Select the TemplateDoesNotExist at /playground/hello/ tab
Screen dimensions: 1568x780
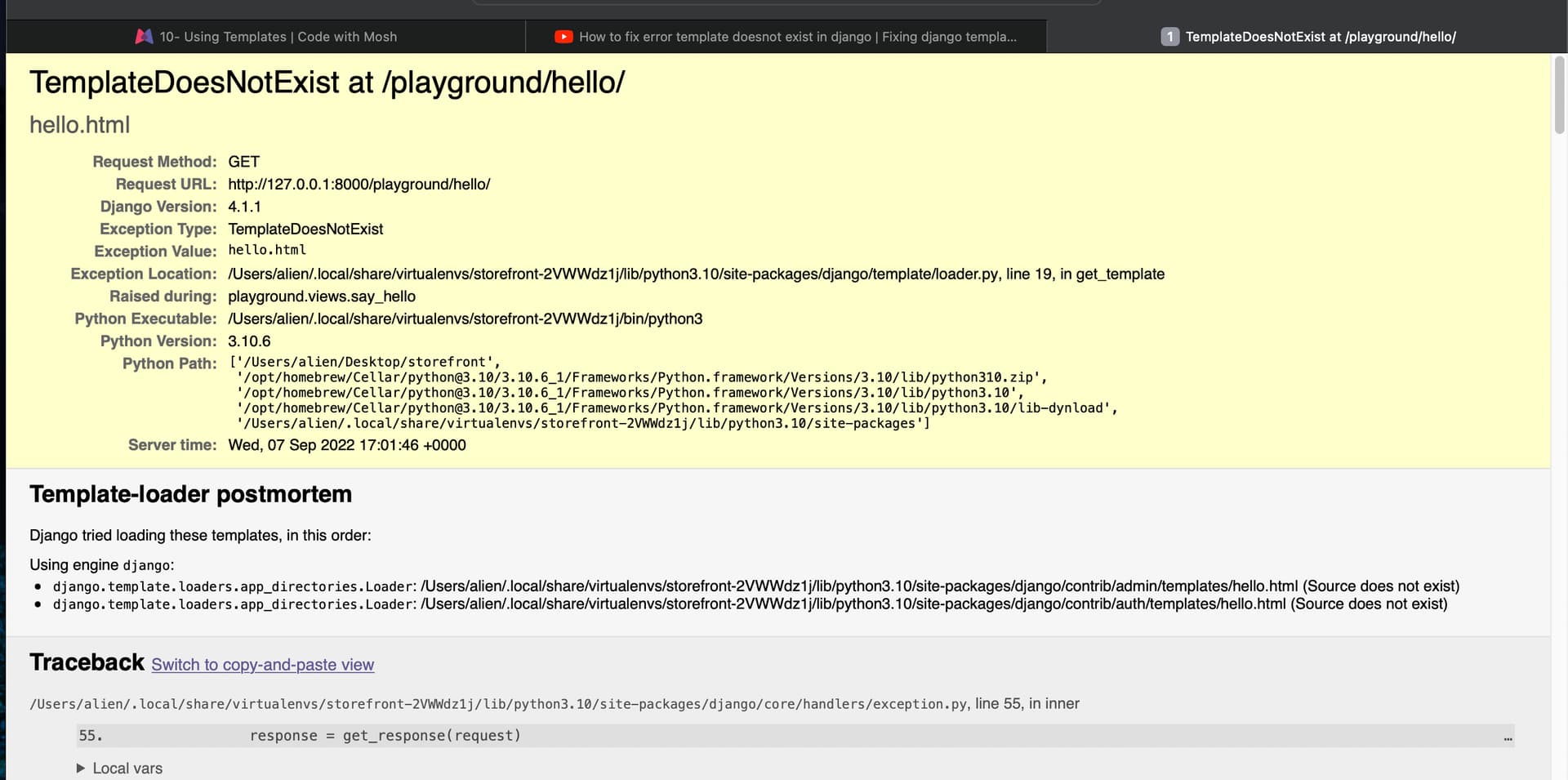[1307, 37]
